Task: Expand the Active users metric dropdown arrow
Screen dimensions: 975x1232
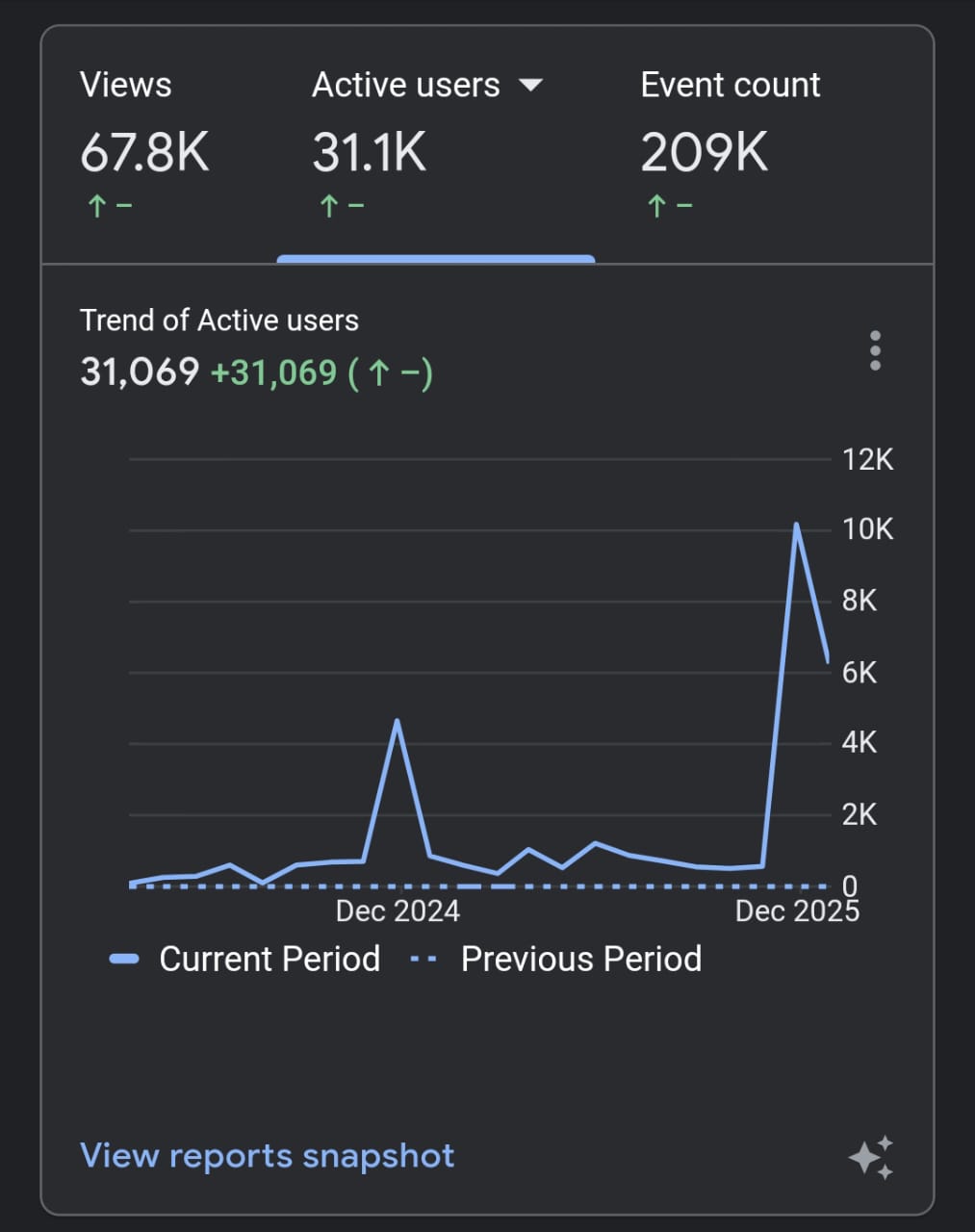Action: (x=530, y=86)
